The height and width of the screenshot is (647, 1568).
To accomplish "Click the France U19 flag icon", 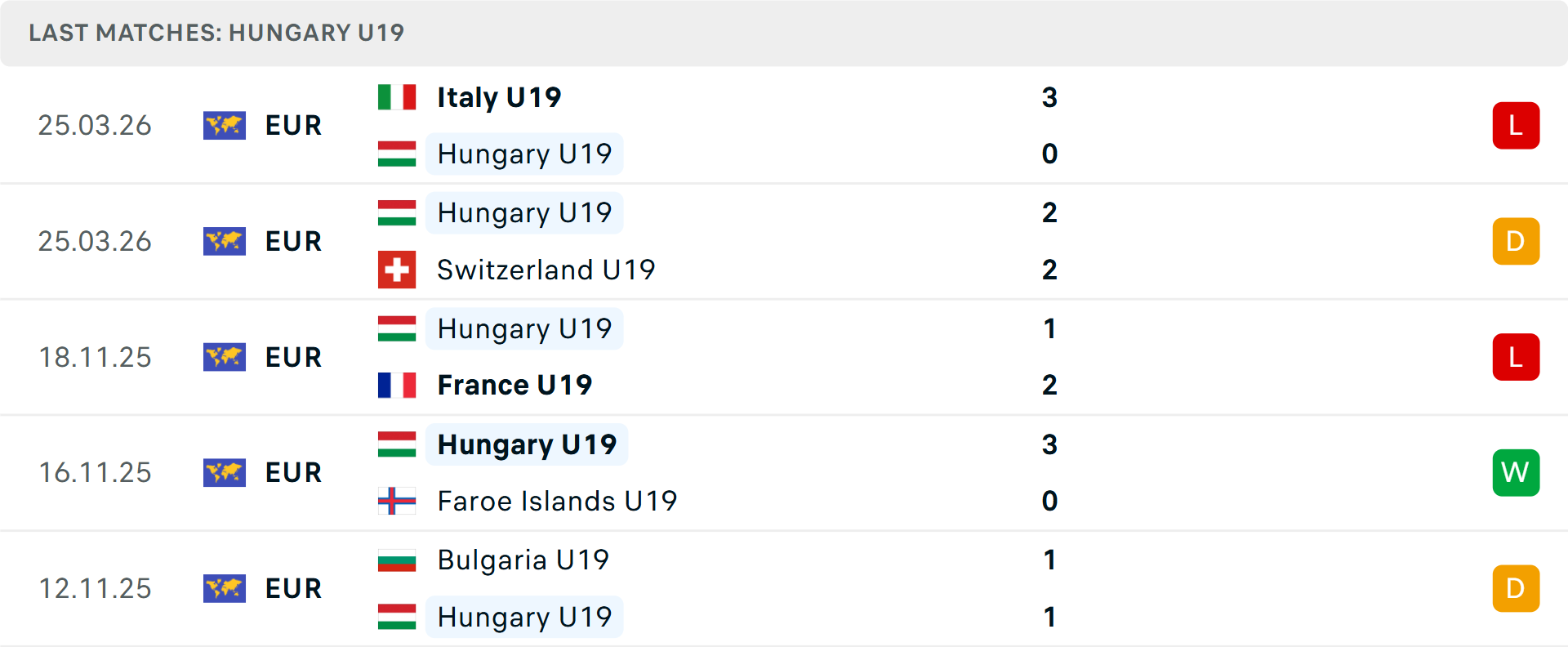I will (x=396, y=385).
